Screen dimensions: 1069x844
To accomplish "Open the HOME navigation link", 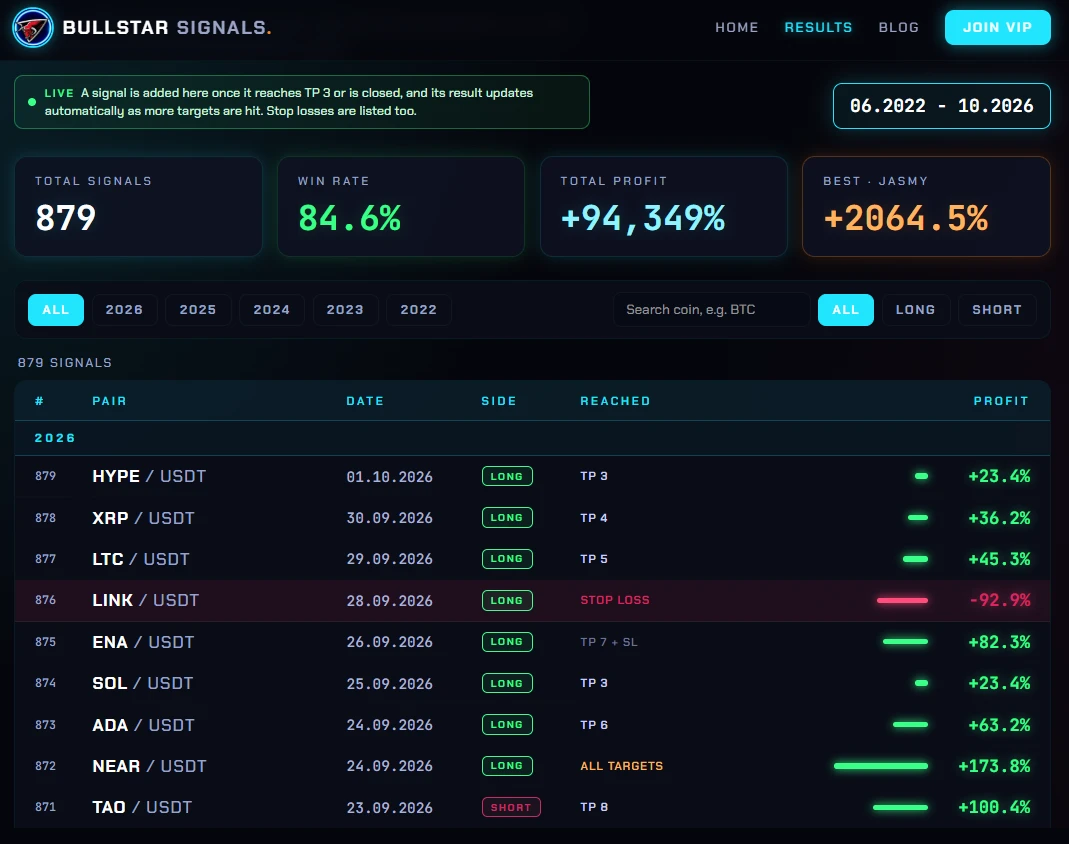I will click(x=736, y=27).
